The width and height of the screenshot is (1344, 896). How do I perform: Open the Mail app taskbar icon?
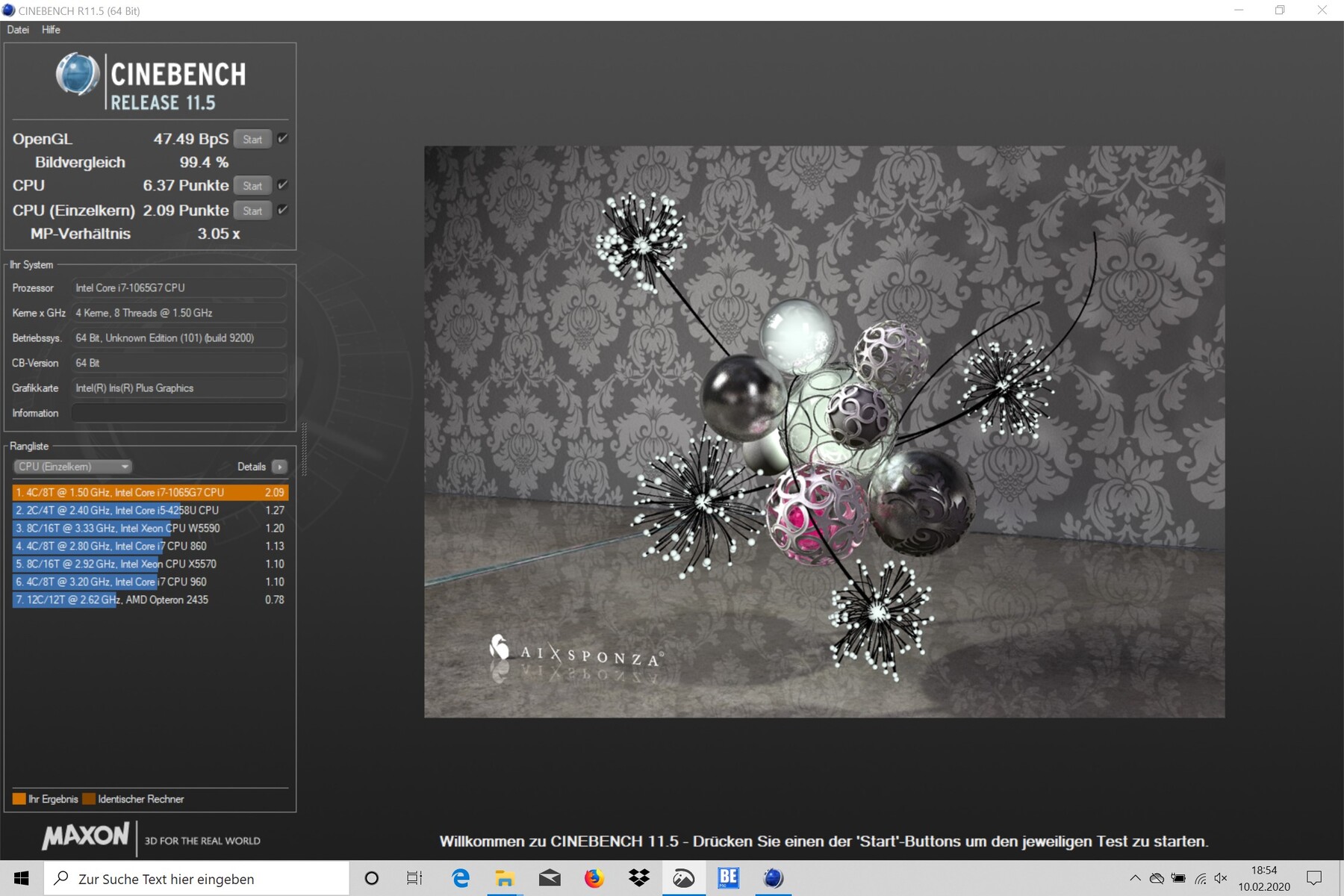(550, 878)
